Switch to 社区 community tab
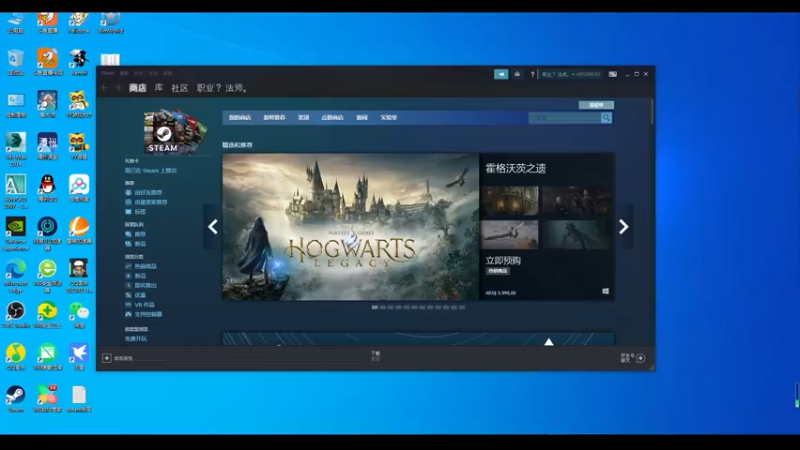This screenshot has height=450, width=800. [180, 88]
